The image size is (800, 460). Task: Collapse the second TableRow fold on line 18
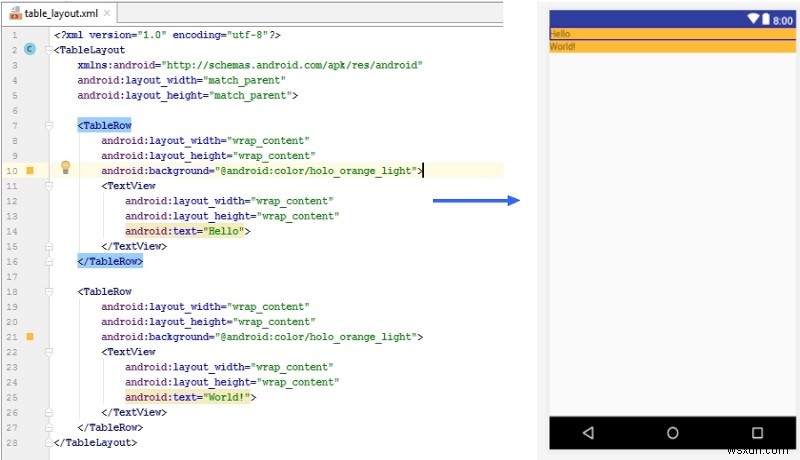tap(48, 291)
